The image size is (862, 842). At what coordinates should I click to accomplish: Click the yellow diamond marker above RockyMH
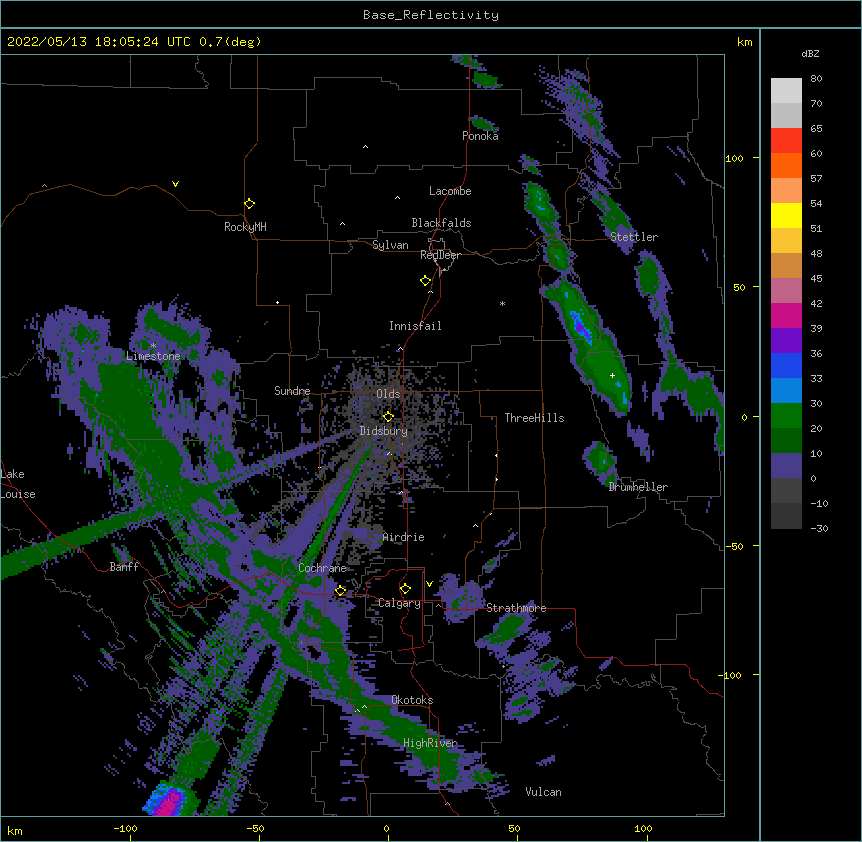pyautogui.click(x=249, y=203)
